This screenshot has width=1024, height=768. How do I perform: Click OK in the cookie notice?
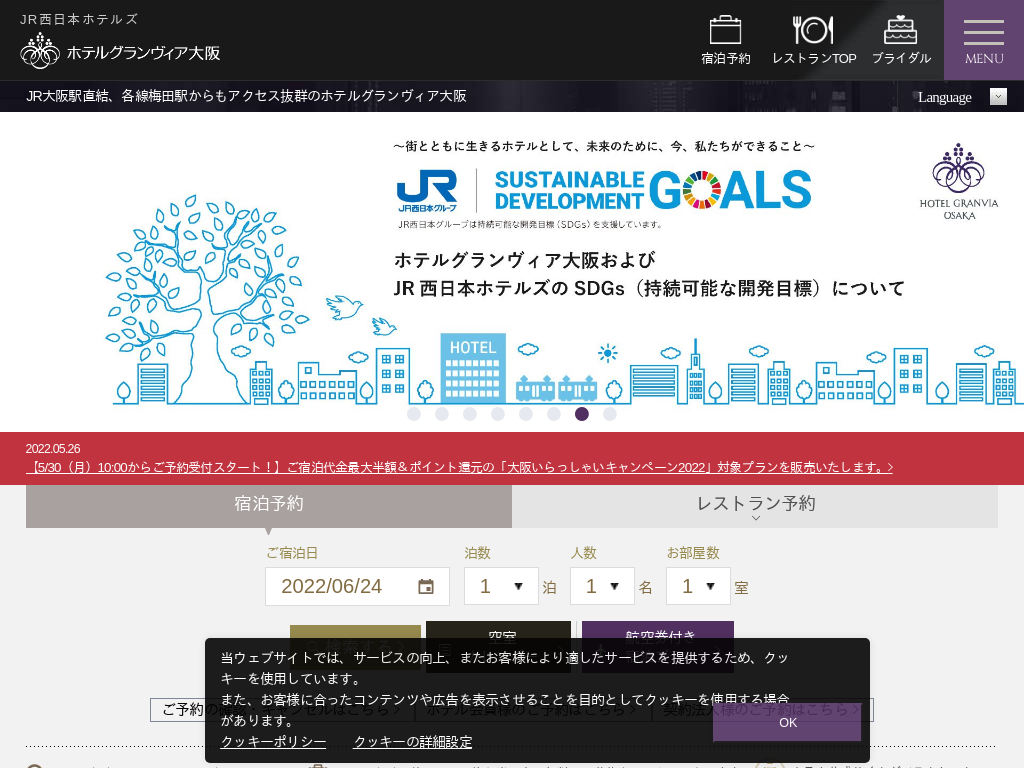787,722
